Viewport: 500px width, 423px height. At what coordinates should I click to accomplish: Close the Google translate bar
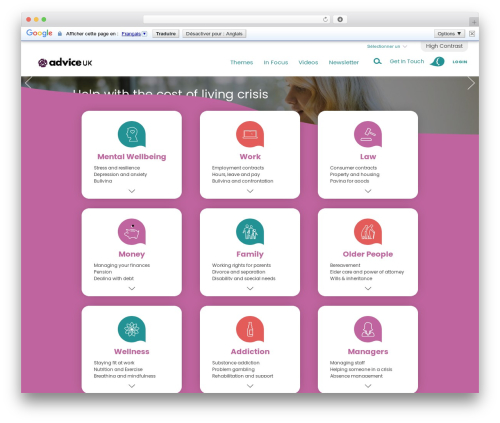472,34
